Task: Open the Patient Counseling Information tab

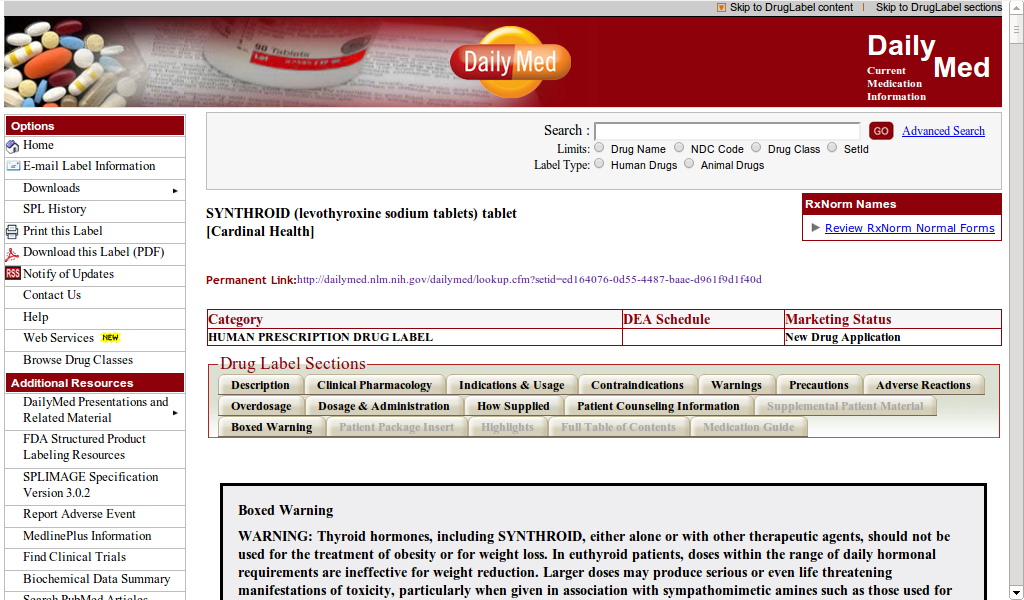Action: click(x=658, y=406)
